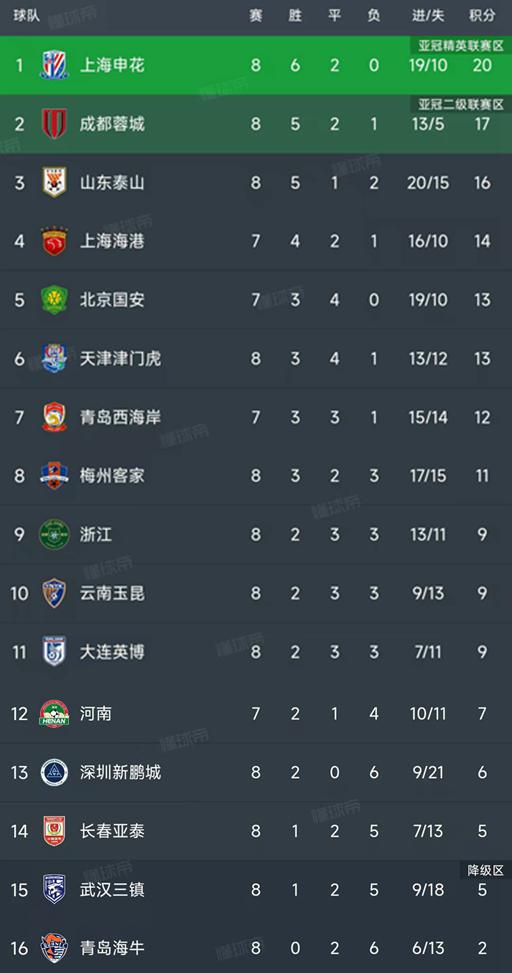512x973 pixels.
Task: Select the 梅州客家 team crest
Action: 54,476
